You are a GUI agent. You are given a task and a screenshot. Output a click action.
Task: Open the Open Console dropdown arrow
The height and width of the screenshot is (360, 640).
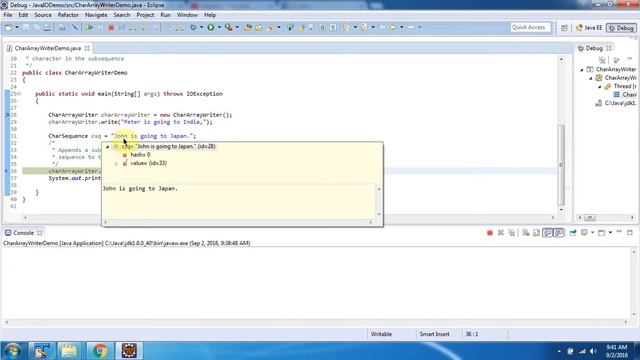pos(610,233)
